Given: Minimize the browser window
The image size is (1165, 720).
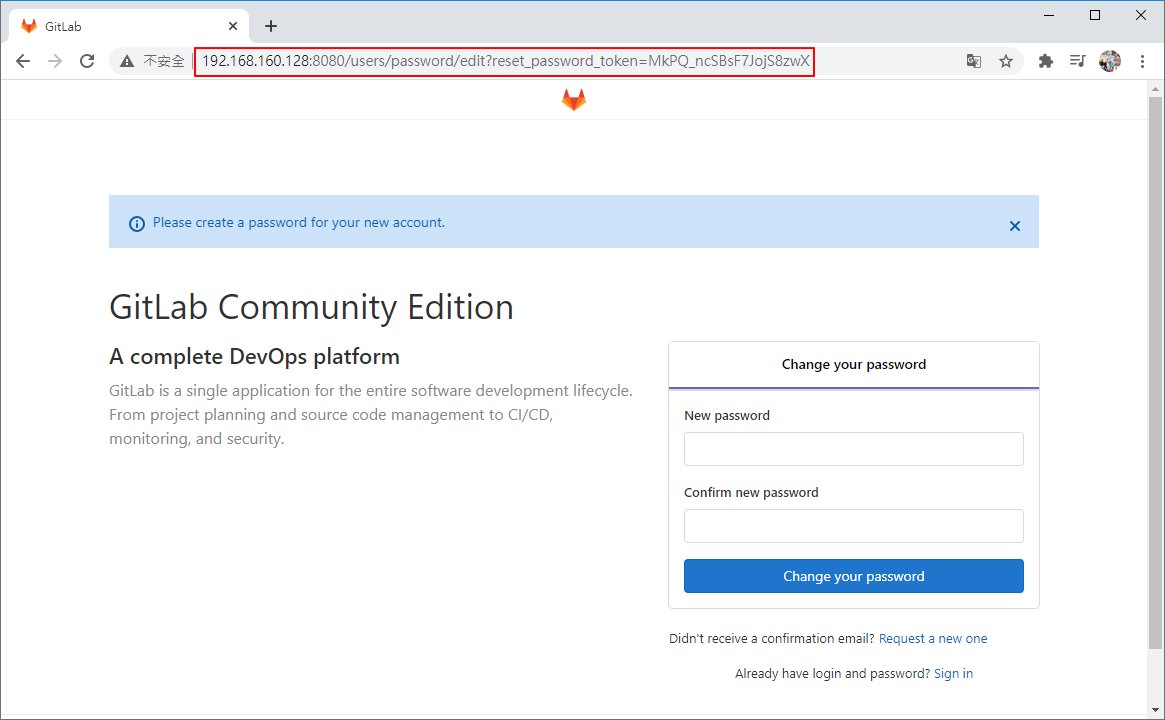Looking at the screenshot, I should 1049,15.
